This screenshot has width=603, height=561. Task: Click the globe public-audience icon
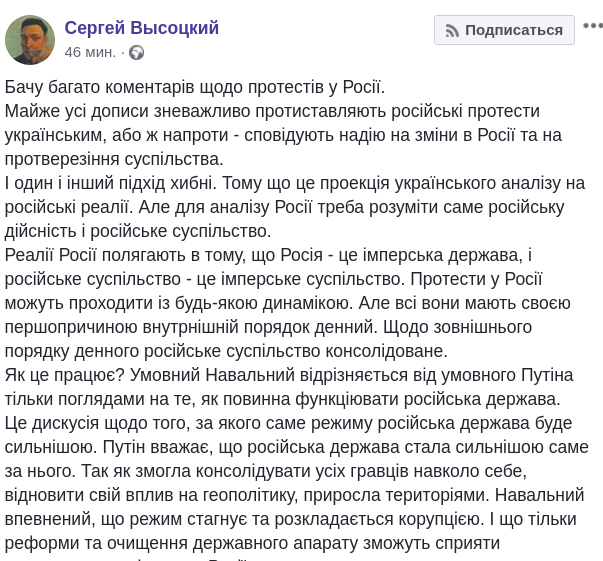click(137, 52)
